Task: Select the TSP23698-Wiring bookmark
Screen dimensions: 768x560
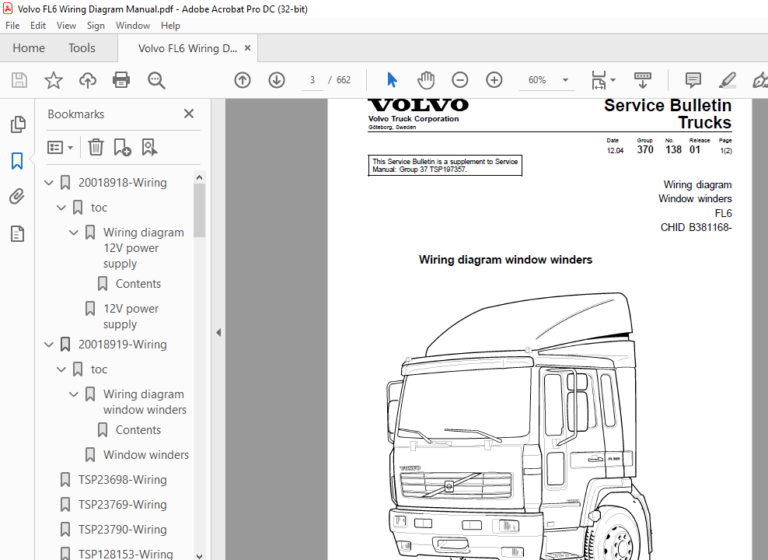Action: [122, 480]
